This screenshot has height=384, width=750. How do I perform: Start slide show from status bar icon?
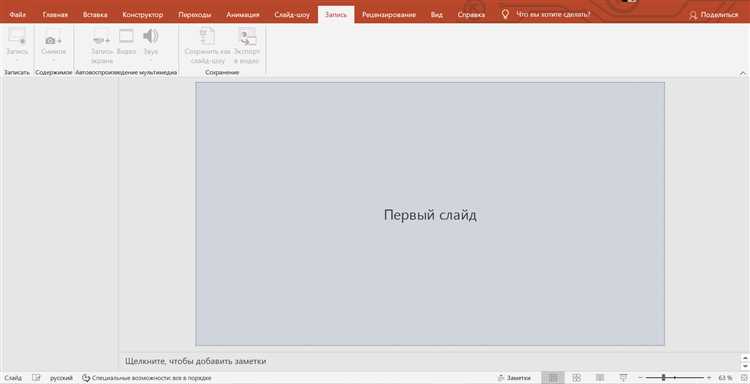click(x=623, y=378)
